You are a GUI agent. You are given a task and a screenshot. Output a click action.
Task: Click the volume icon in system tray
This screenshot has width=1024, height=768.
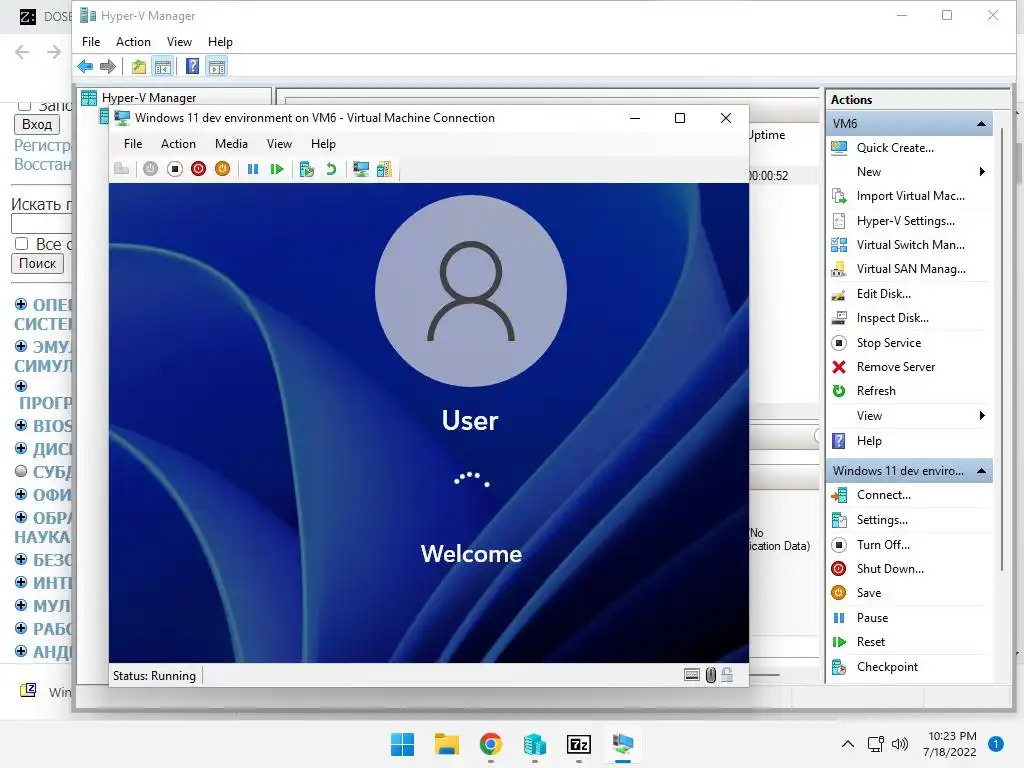pos(899,744)
